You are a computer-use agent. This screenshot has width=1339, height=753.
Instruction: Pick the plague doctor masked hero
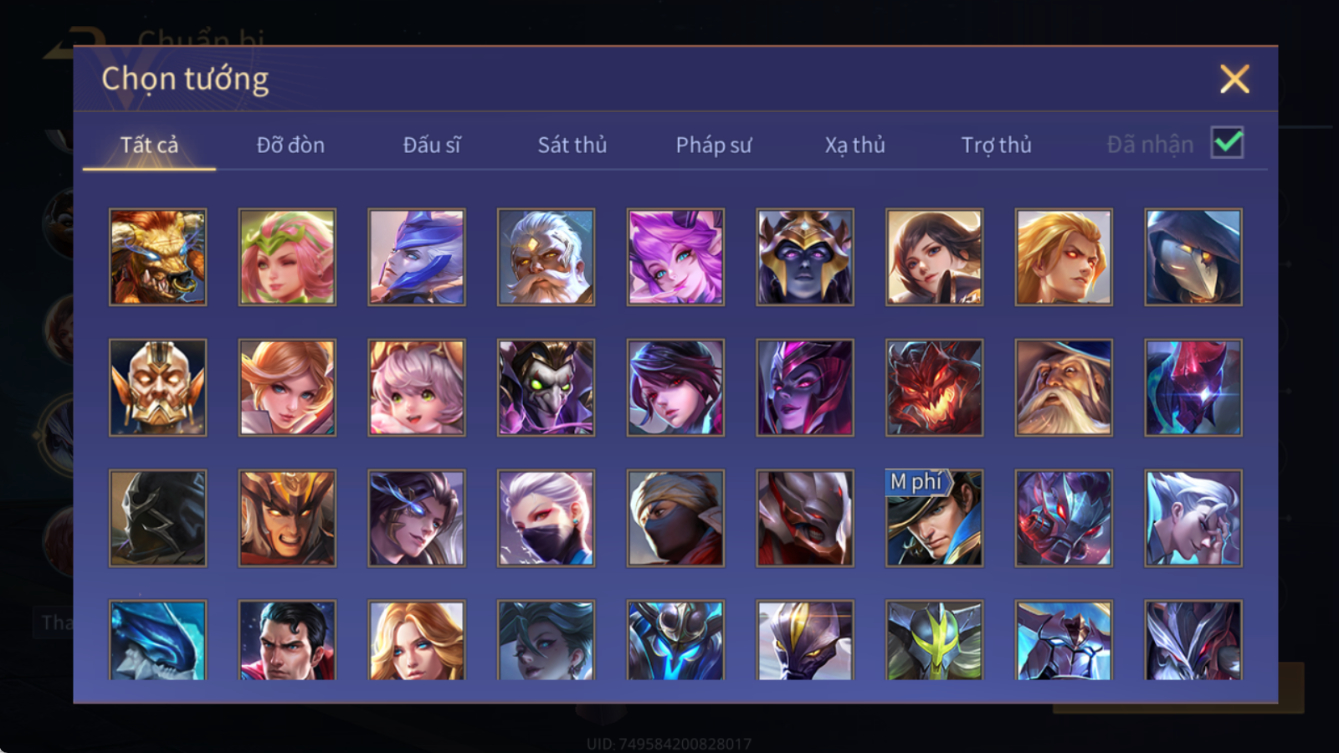point(1194,257)
